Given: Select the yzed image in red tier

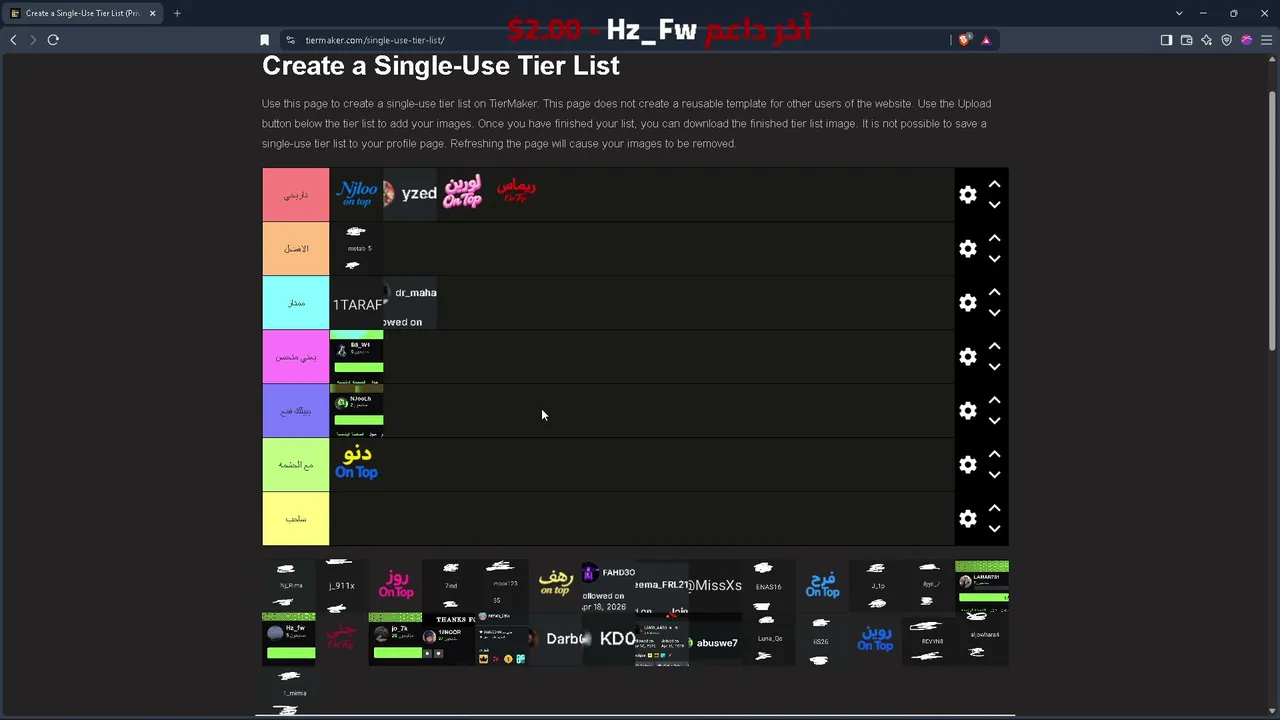Looking at the screenshot, I should [x=410, y=194].
